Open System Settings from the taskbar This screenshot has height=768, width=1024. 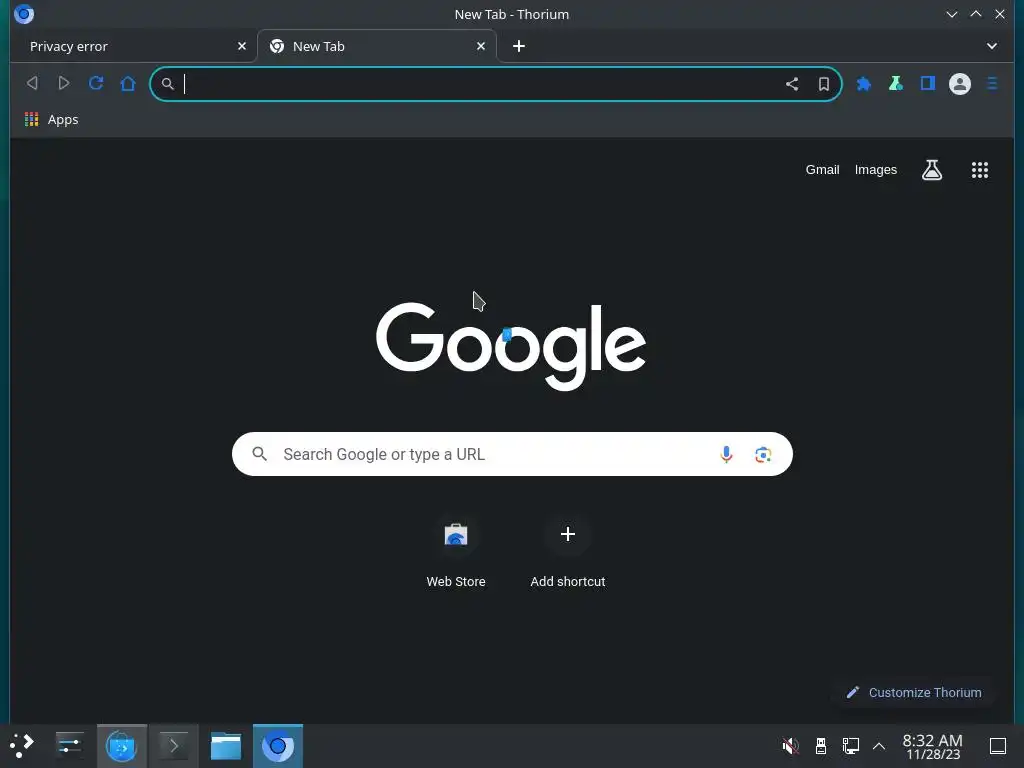69,745
